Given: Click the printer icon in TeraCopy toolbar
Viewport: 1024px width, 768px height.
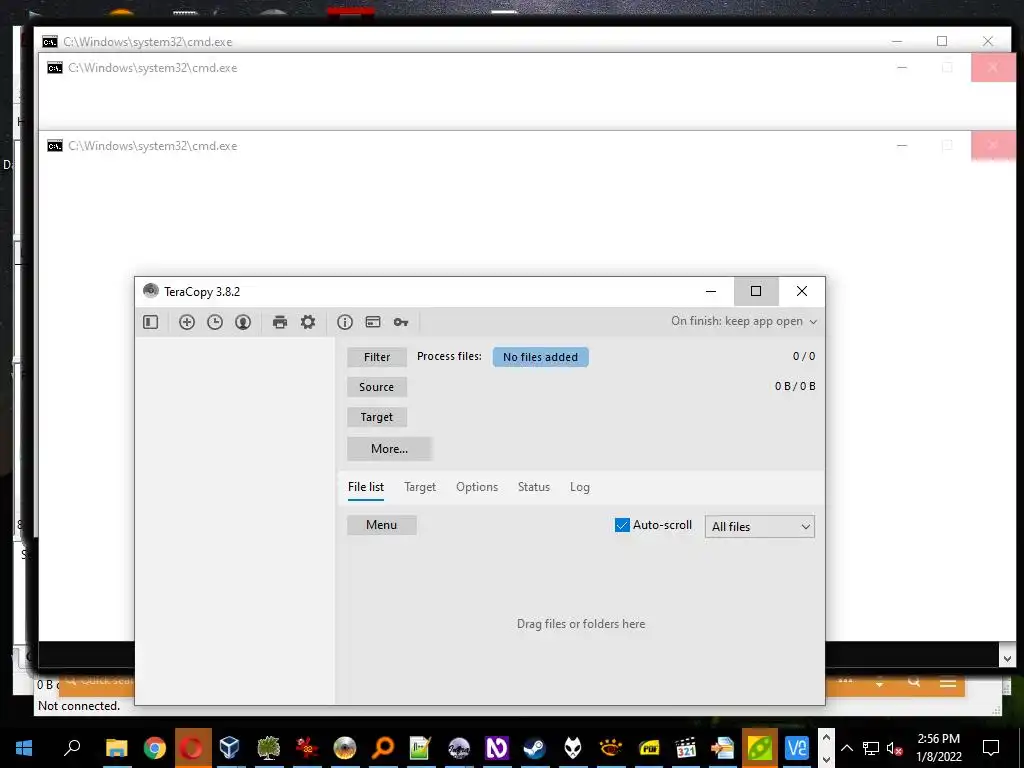Looking at the screenshot, I should click(x=280, y=322).
